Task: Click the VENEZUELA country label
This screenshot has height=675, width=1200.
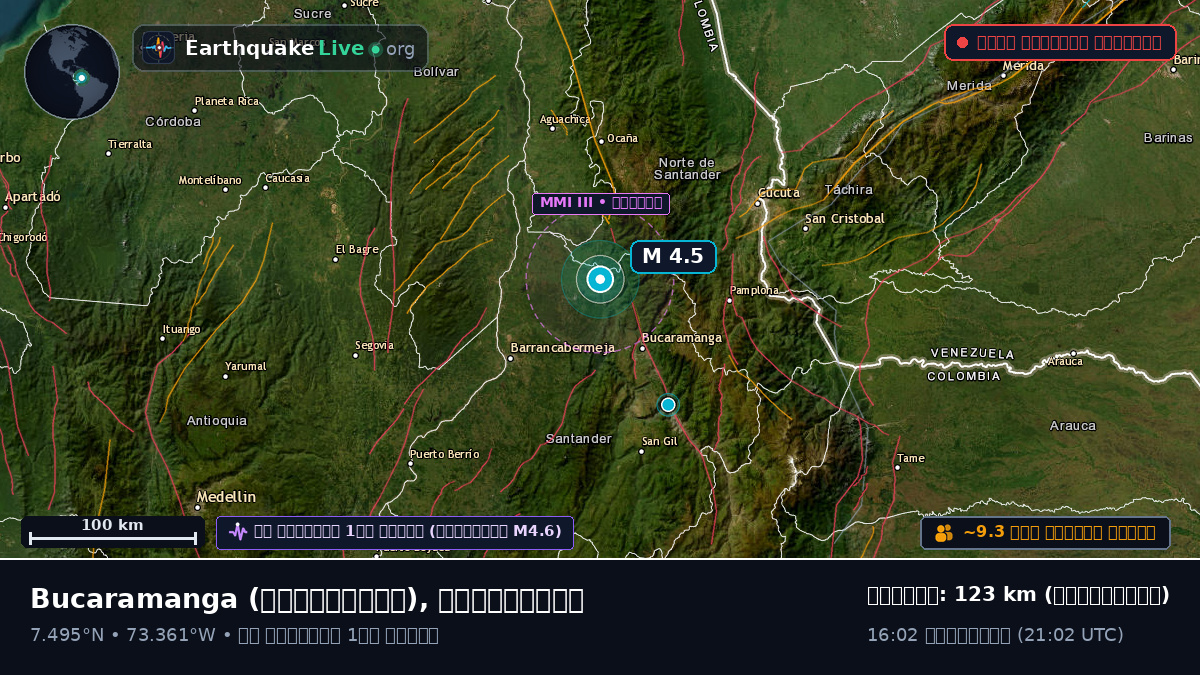Action: pyautogui.click(x=972, y=354)
